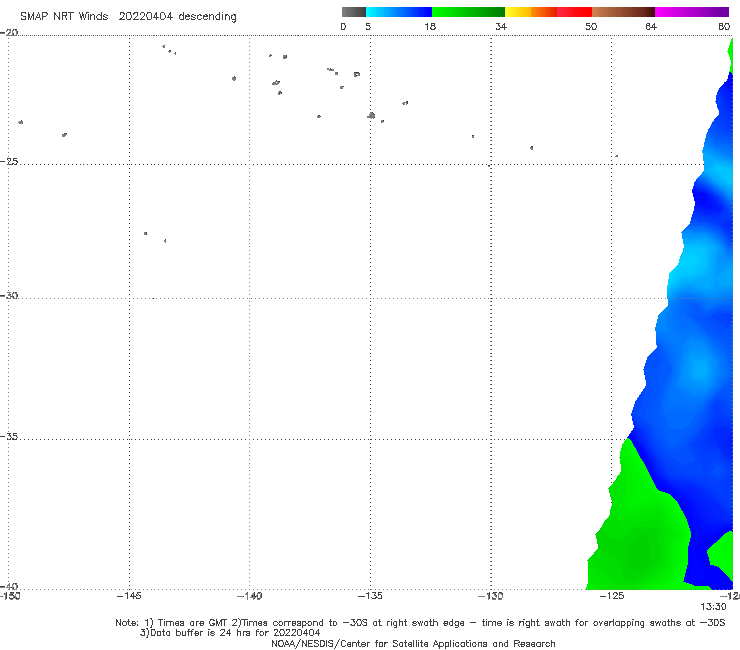Click the note line about Times are GMT
740x650 pixels.
point(420,623)
